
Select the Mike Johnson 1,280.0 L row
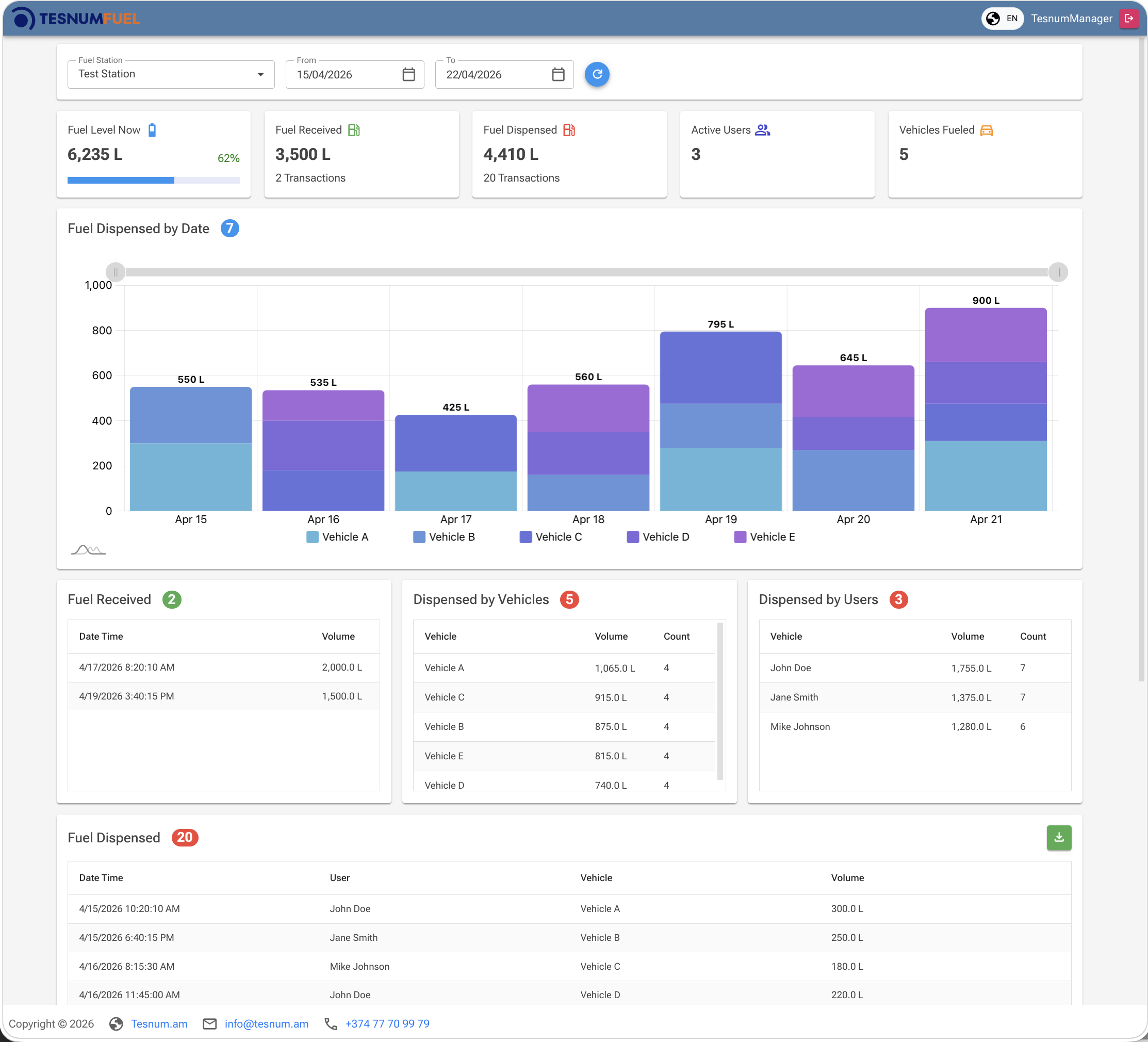pos(914,726)
